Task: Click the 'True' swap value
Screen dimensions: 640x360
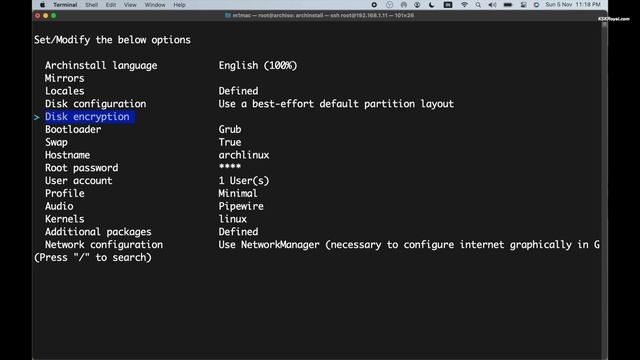Action: pos(230,142)
